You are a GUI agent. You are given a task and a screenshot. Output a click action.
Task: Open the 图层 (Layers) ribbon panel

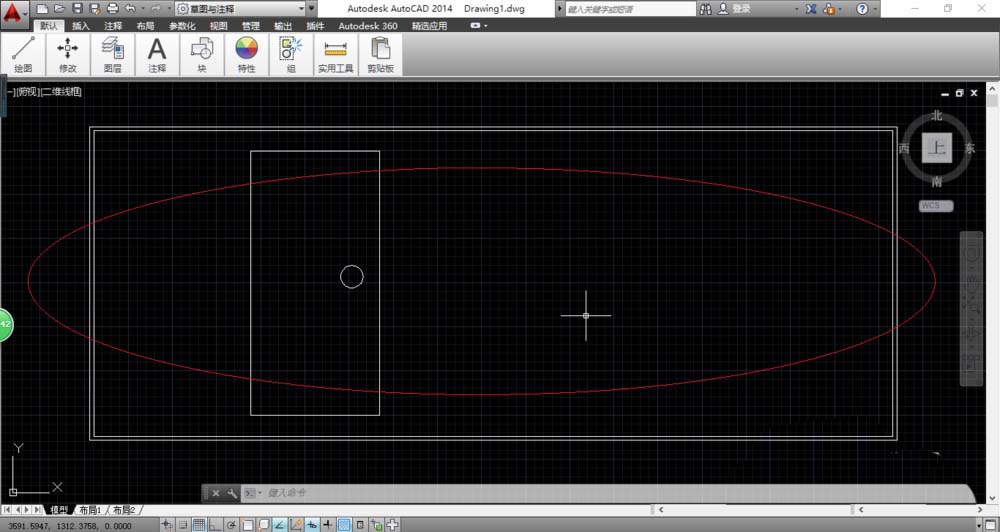coord(112,55)
